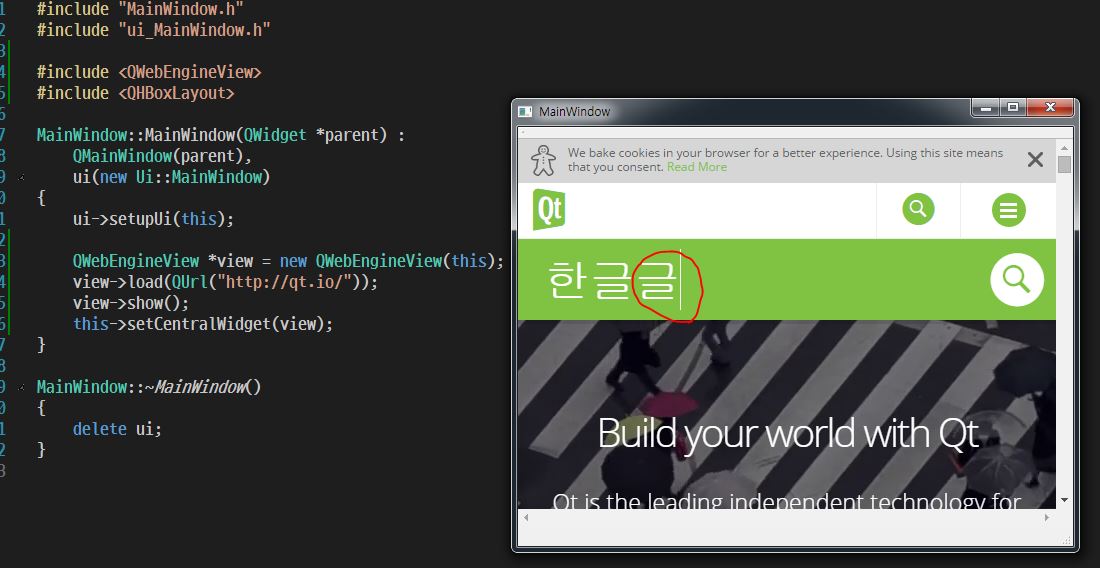Maximize the MainWindow window
This screenshot has width=1100, height=568.
(x=1013, y=107)
